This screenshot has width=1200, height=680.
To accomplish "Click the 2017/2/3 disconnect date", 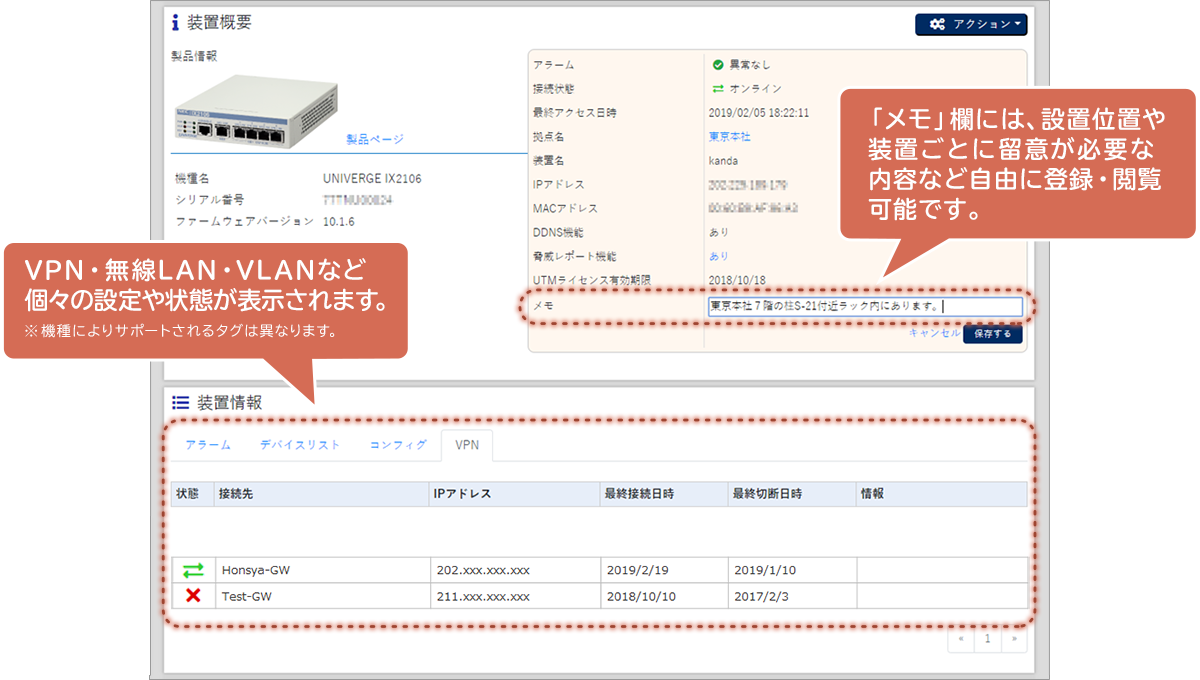I will pos(760,596).
